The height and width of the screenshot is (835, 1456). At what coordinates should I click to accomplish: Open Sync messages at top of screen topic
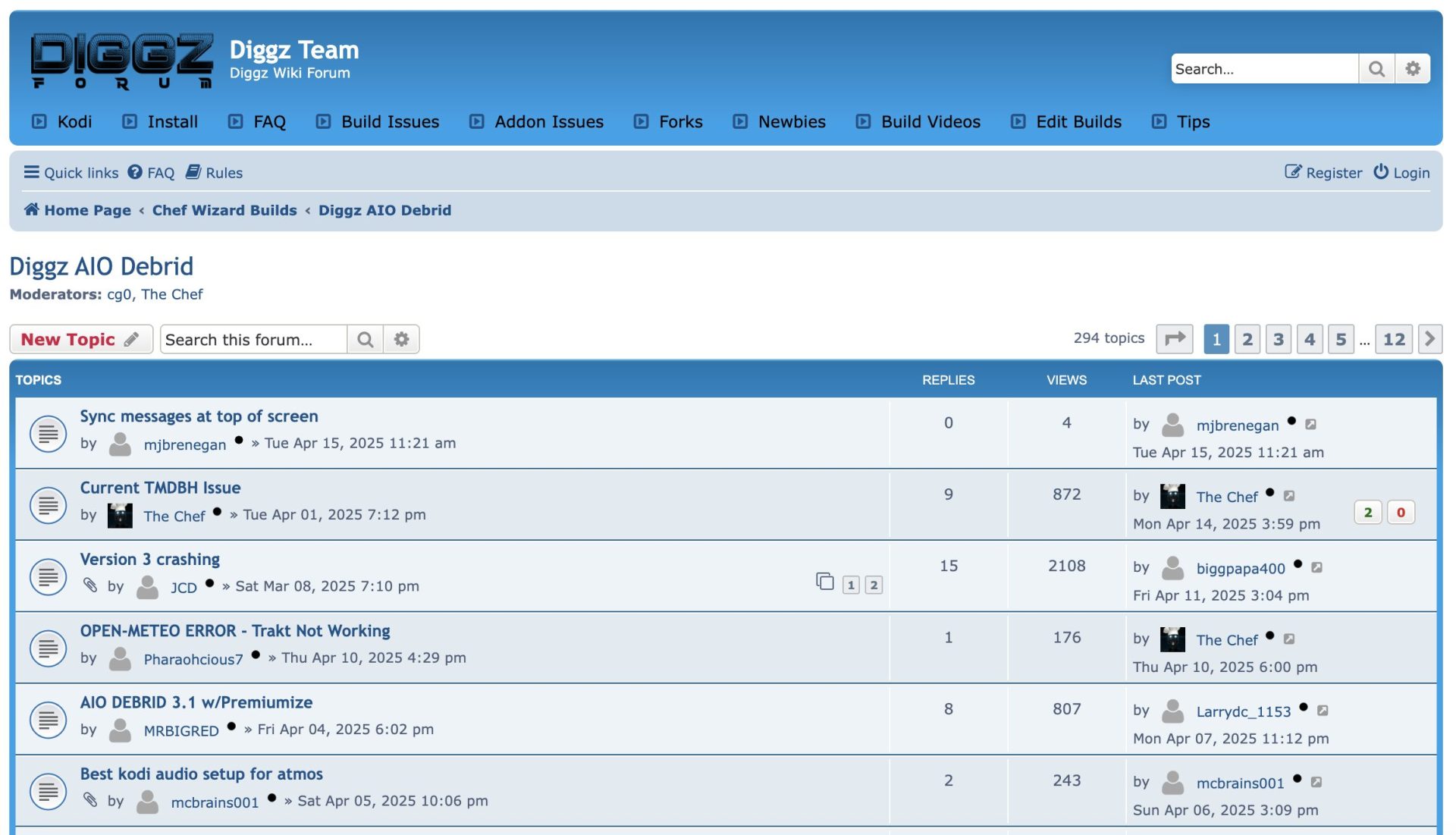[x=199, y=416]
